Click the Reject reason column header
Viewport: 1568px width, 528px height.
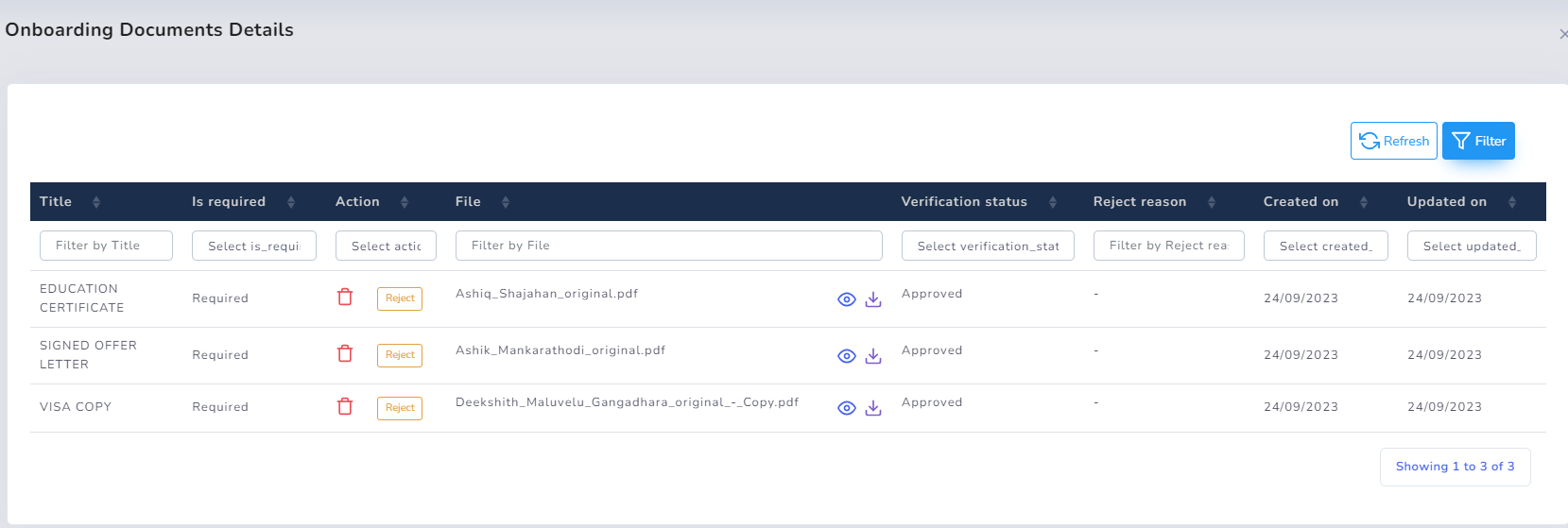click(x=1139, y=201)
